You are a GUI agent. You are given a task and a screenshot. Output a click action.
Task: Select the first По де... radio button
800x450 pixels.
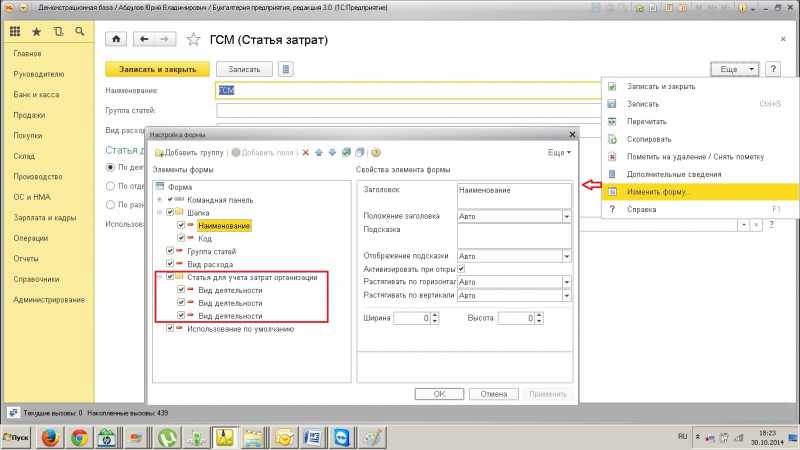110,167
